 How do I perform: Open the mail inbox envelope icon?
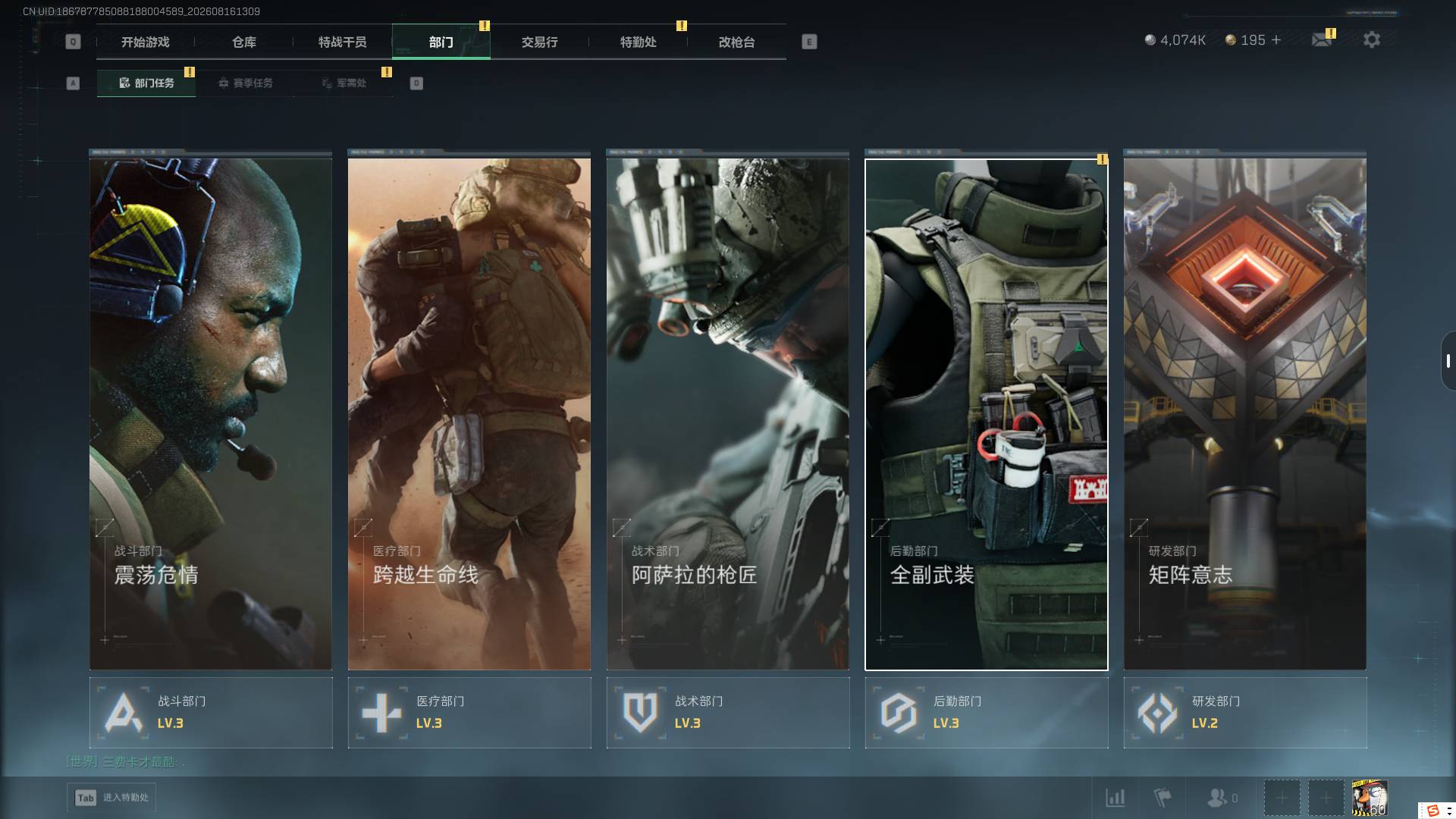pyautogui.click(x=1322, y=40)
